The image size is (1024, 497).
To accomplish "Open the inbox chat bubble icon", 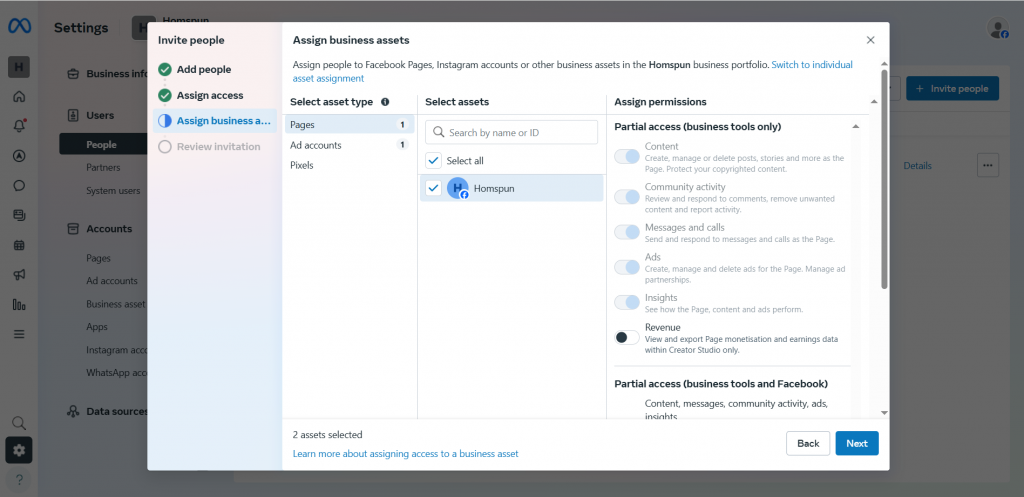I will [19, 185].
